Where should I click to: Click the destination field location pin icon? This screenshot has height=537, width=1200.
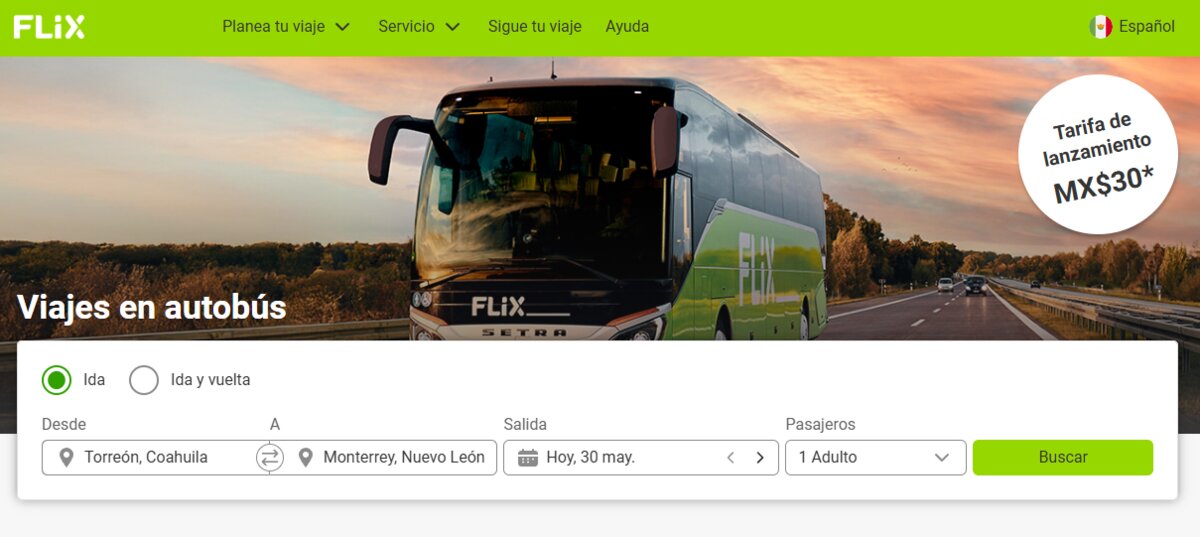[305, 458]
